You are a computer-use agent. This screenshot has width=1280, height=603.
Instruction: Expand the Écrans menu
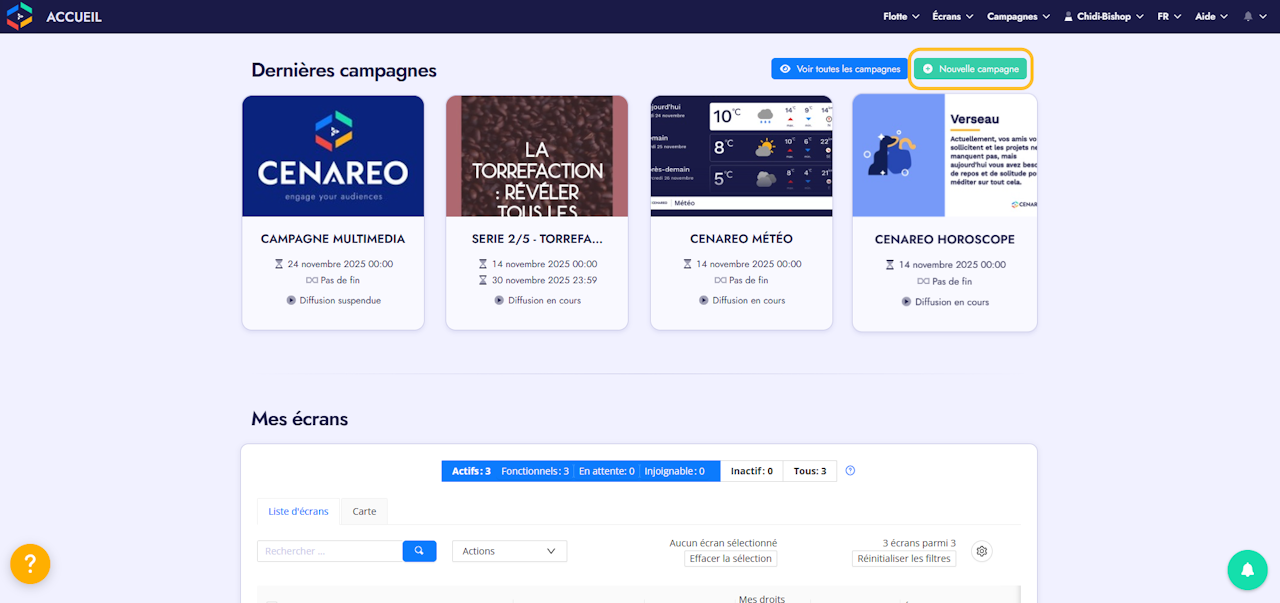(x=953, y=17)
